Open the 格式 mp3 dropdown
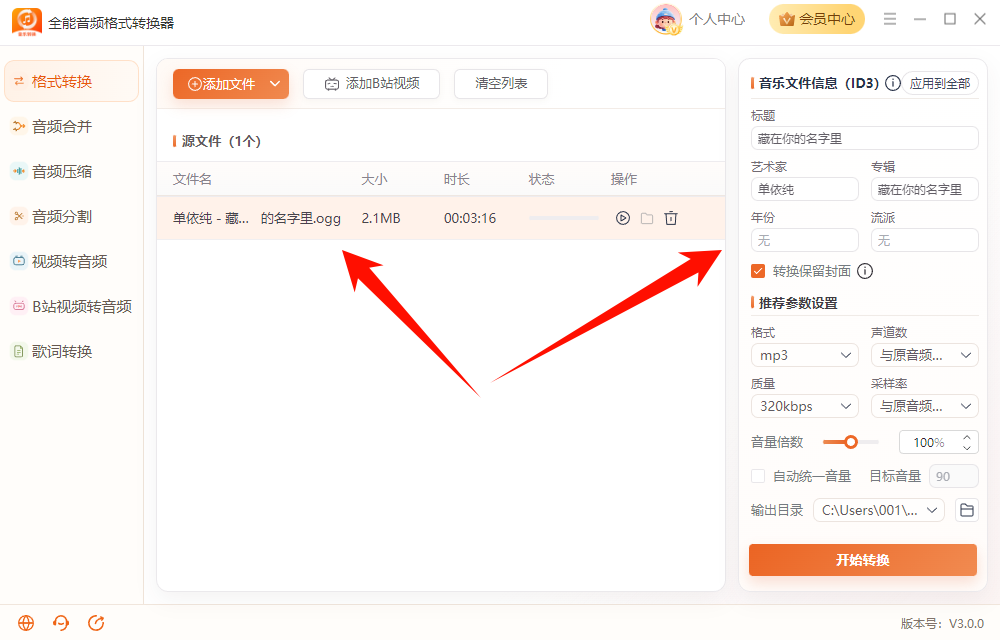The height and width of the screenshot is (640, 1000). tap(805, 355)
